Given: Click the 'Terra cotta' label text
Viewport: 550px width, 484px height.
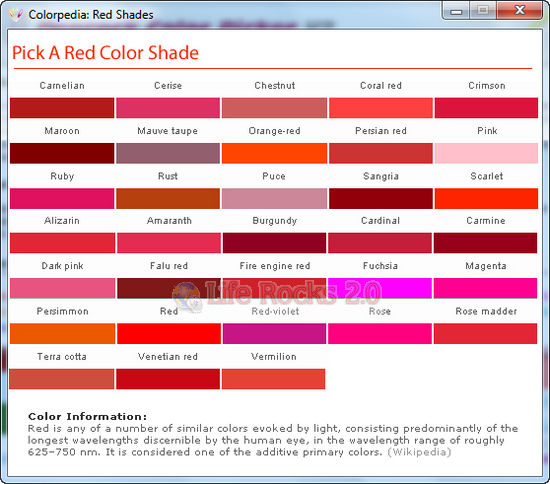Looking at the screenshot, I should (62, 357).
